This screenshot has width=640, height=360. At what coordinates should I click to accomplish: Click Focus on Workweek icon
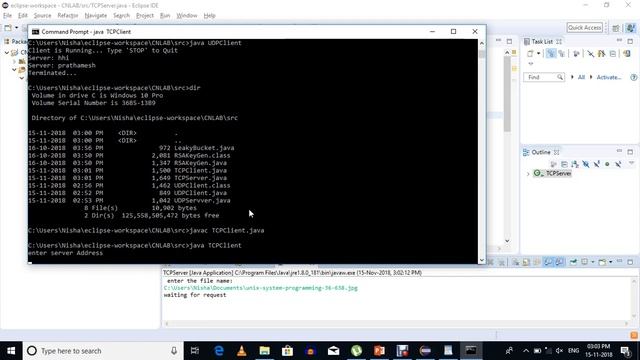coord(576,53)
